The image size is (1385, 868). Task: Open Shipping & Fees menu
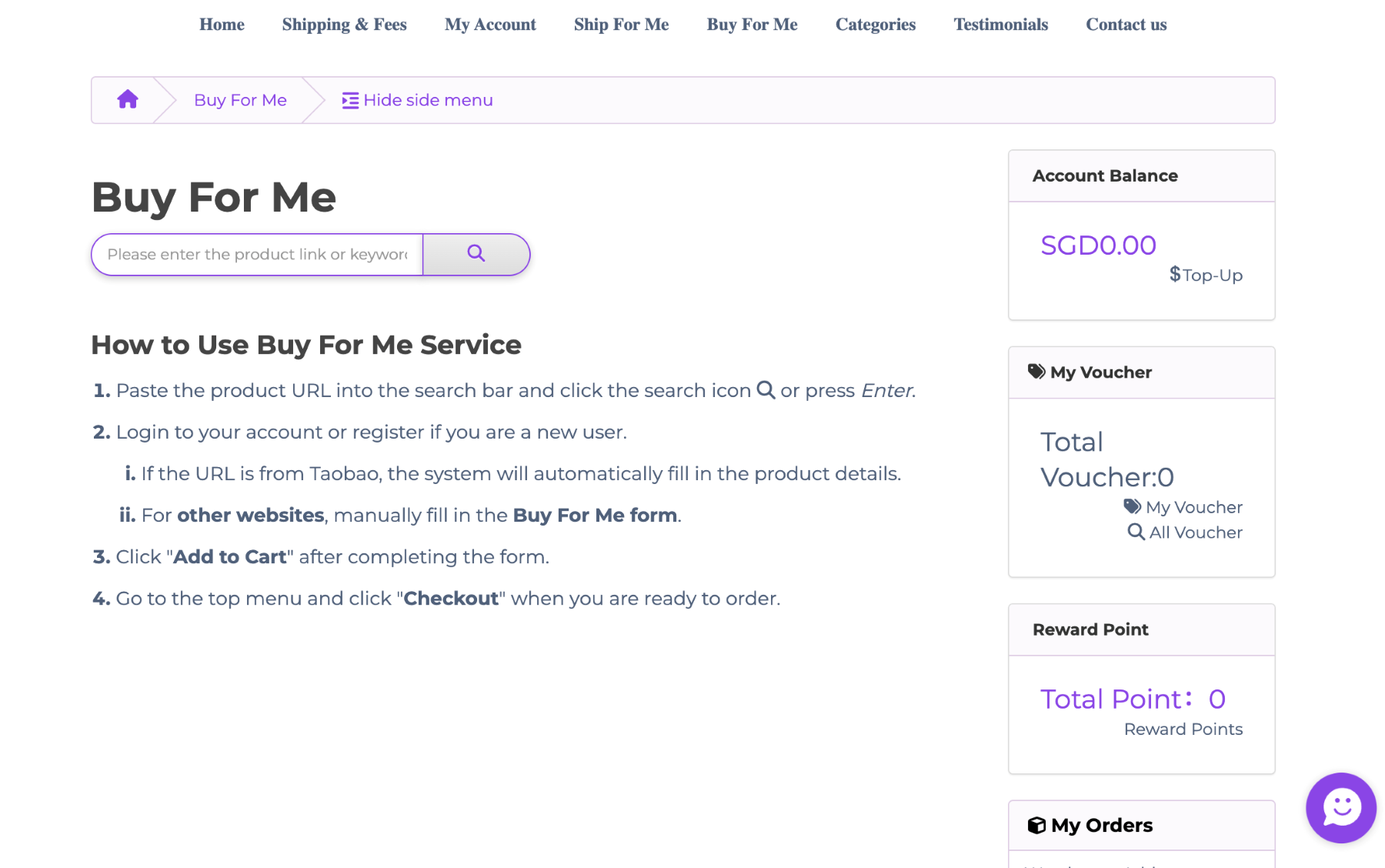click(344, 25)
